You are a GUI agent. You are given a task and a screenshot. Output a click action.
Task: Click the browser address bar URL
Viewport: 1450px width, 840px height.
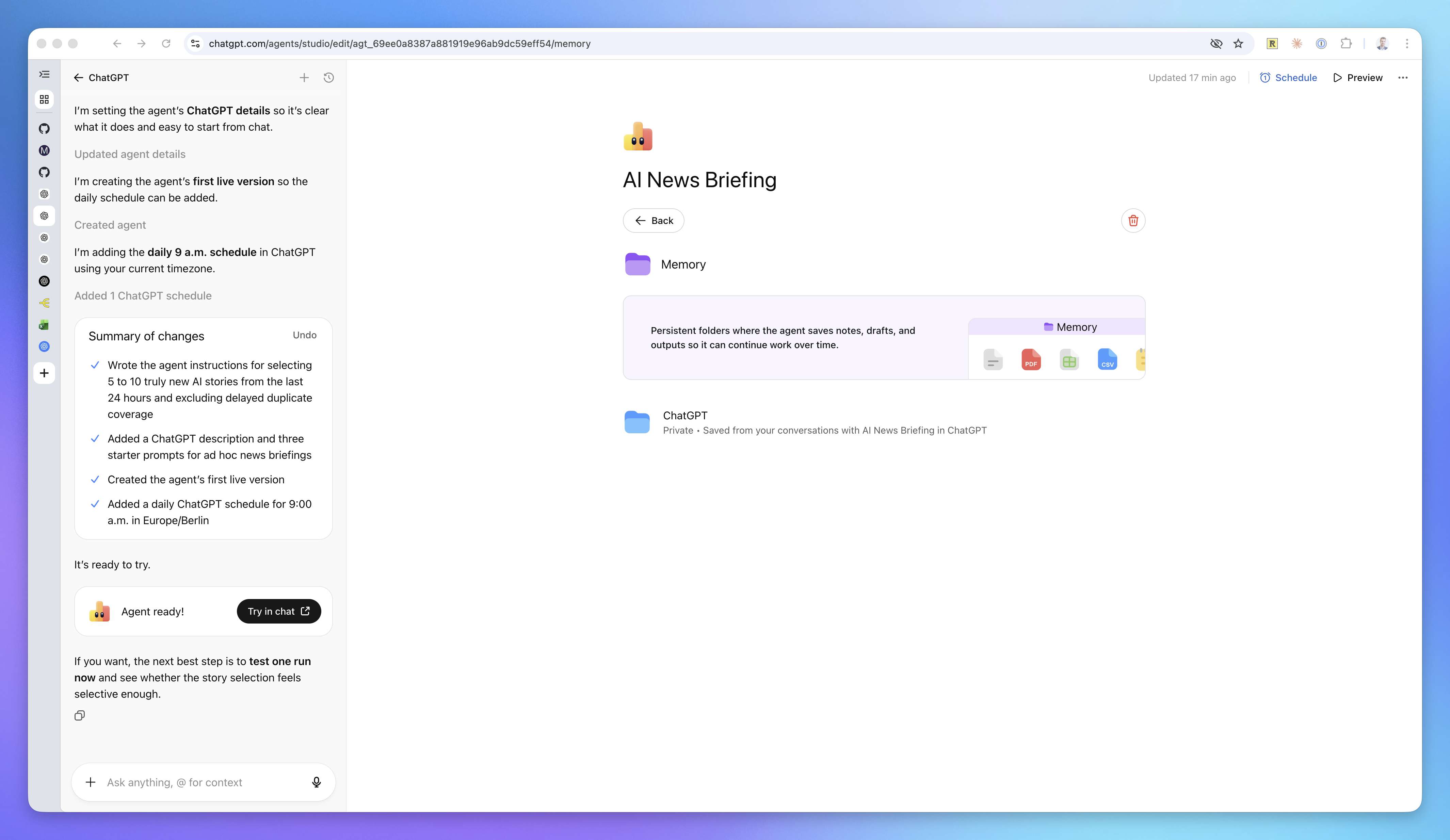point(399,44)
